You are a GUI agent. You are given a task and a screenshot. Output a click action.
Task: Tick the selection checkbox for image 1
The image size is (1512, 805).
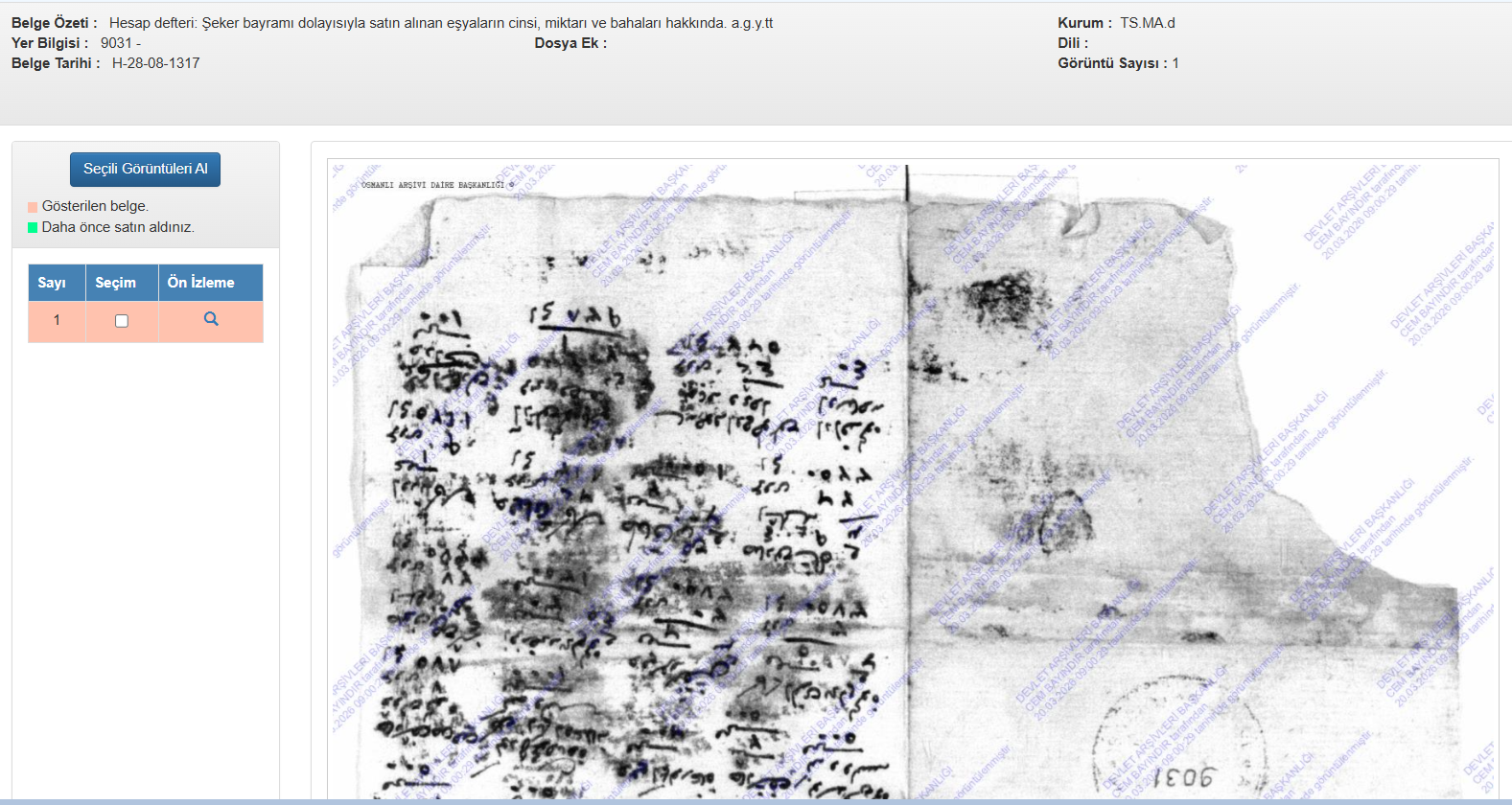coord(122,321)
